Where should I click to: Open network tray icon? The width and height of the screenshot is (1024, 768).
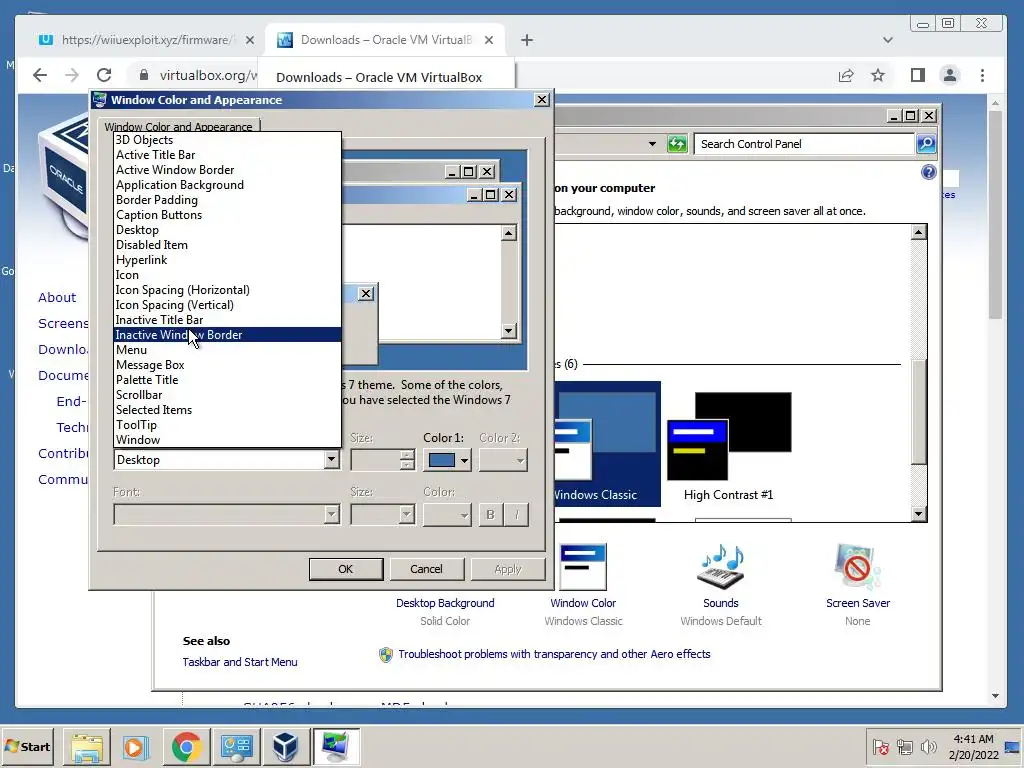pos(904,746)
